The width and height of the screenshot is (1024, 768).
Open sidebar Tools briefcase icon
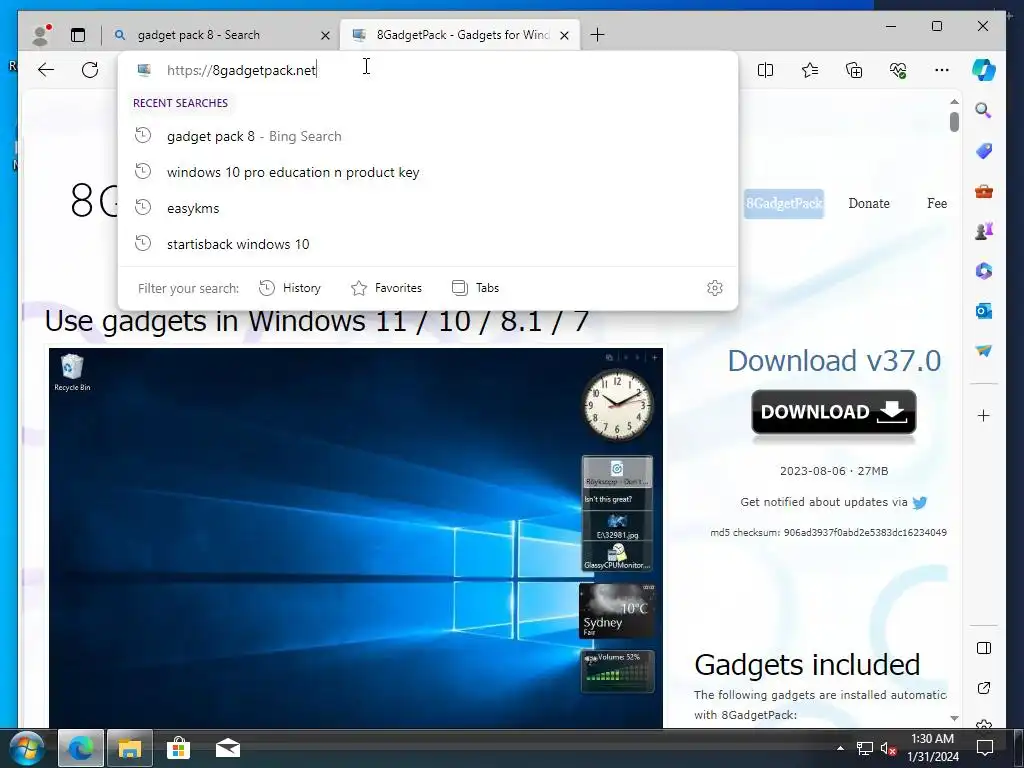coord(984,191)
